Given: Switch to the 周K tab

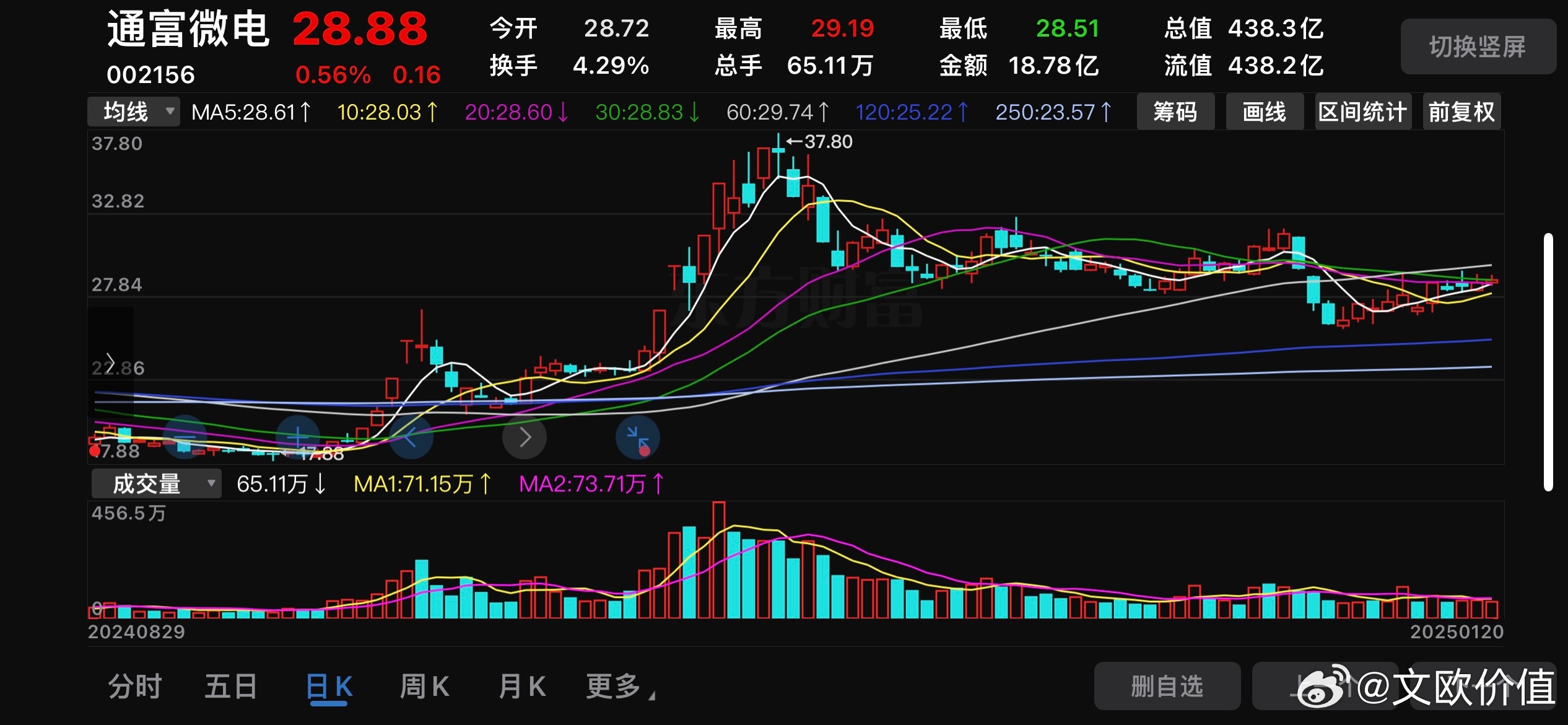Looking at the screenshot, I should [425, 687].
